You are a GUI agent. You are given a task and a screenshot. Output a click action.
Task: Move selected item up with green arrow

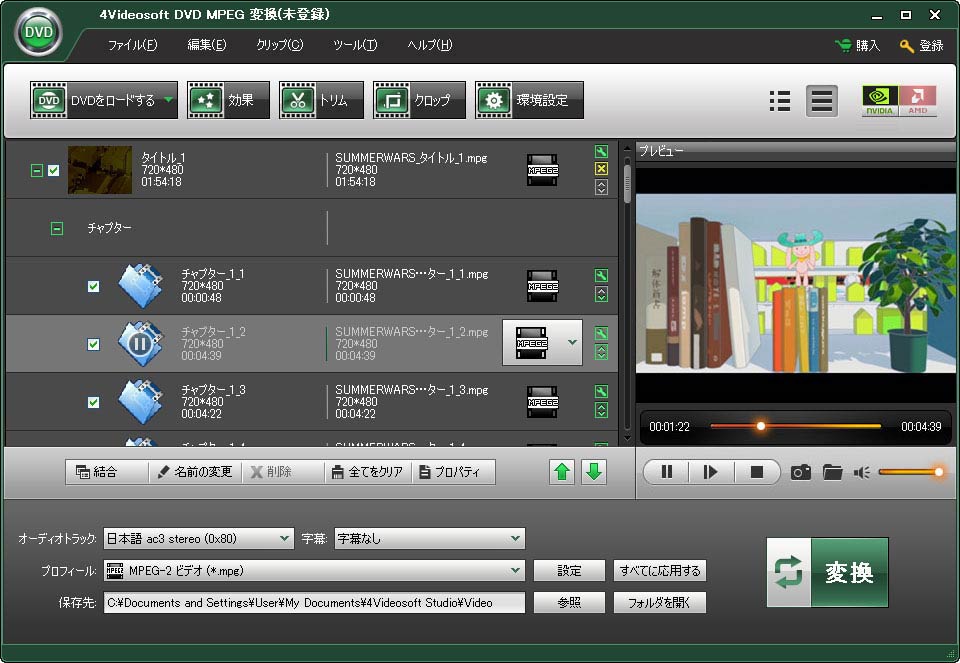(563, 472)
